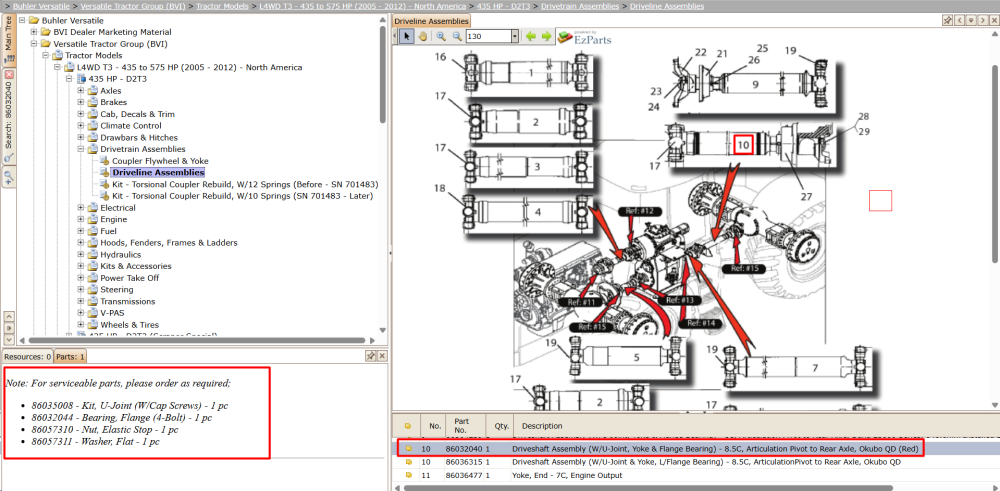
Task: Expand the Cab, Decals & Trim folder
Action: pyautogui.click(x=81, y=114)
